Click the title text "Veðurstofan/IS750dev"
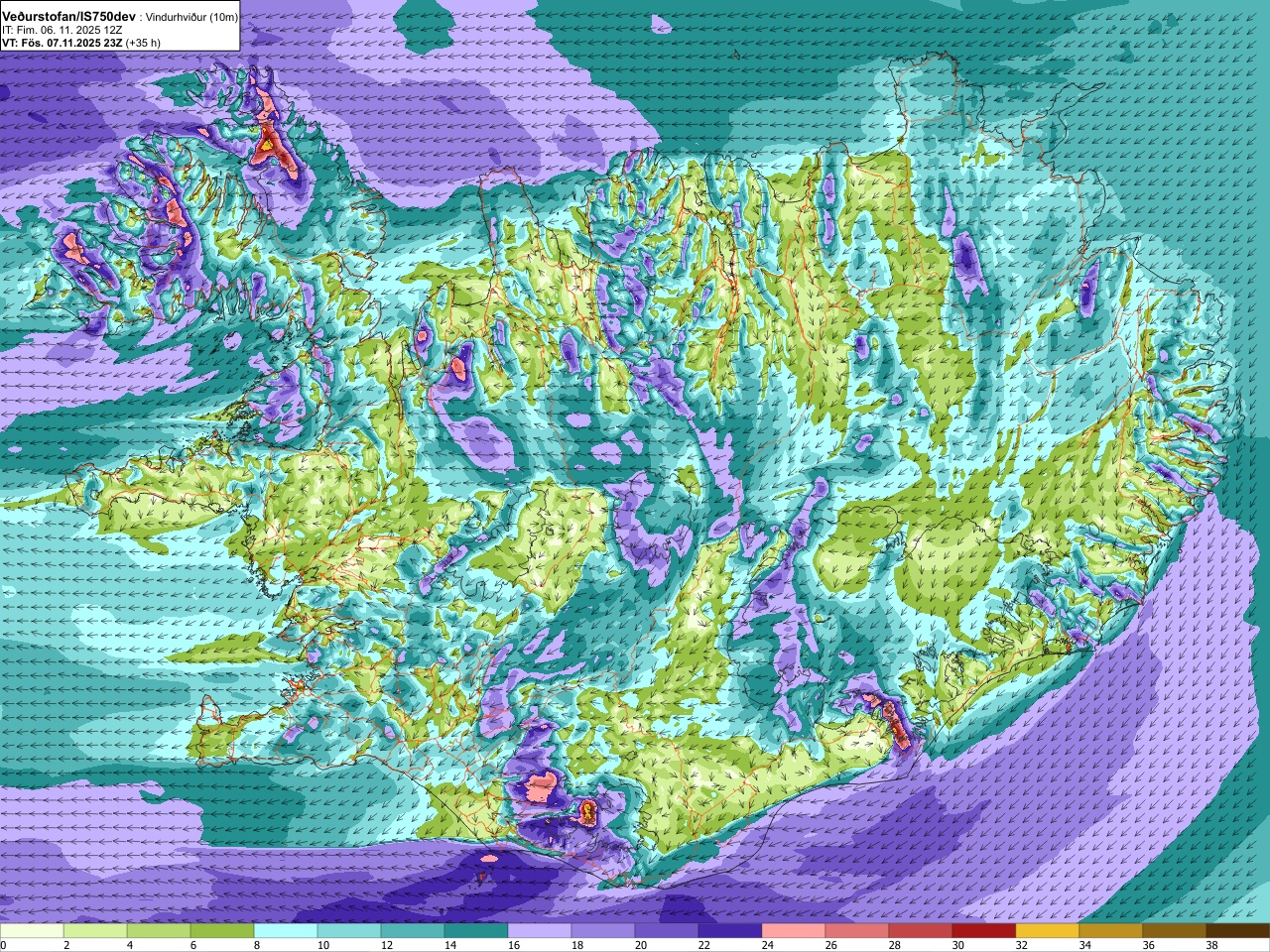Screen dimensions: 1270x952 [x=69, y=17]
